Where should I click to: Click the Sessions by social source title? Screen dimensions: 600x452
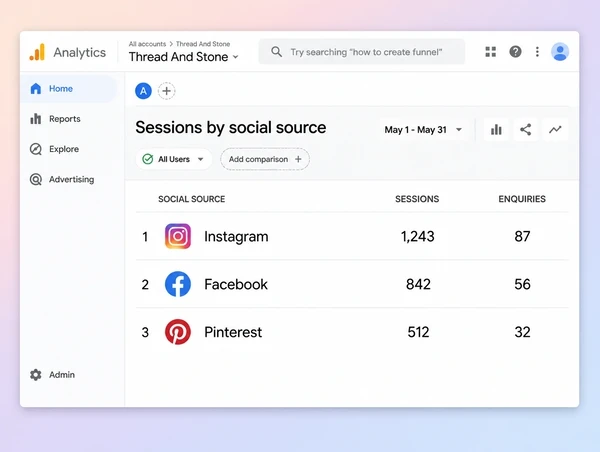coord(231,127)
